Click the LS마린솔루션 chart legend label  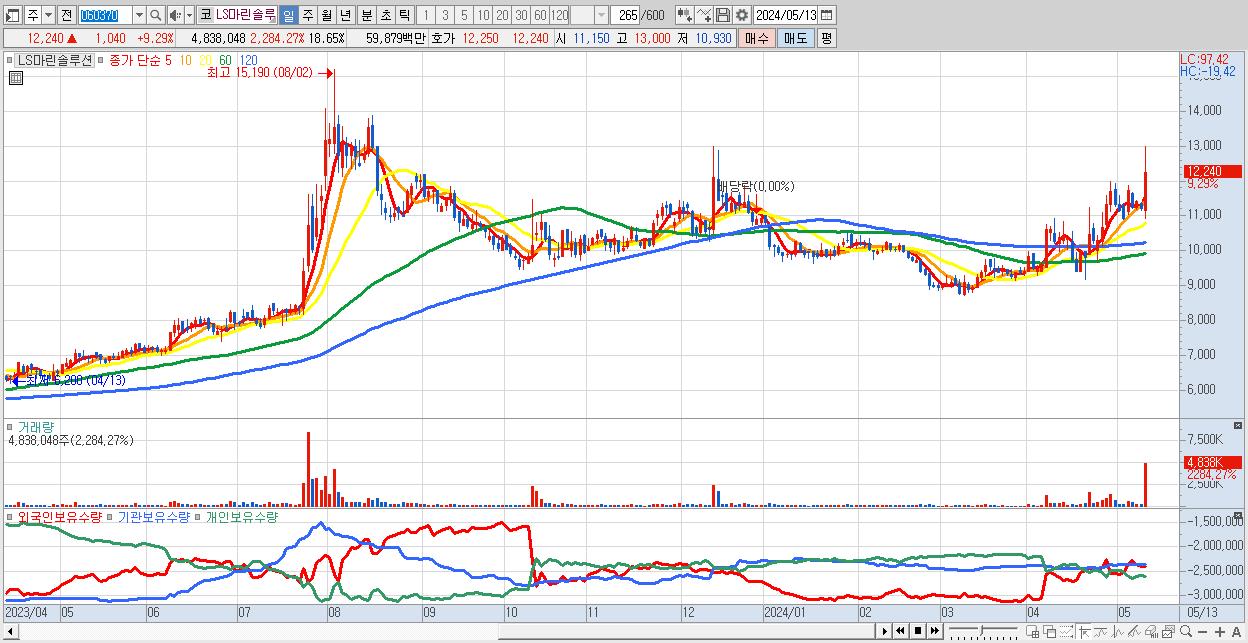(55, 60)
